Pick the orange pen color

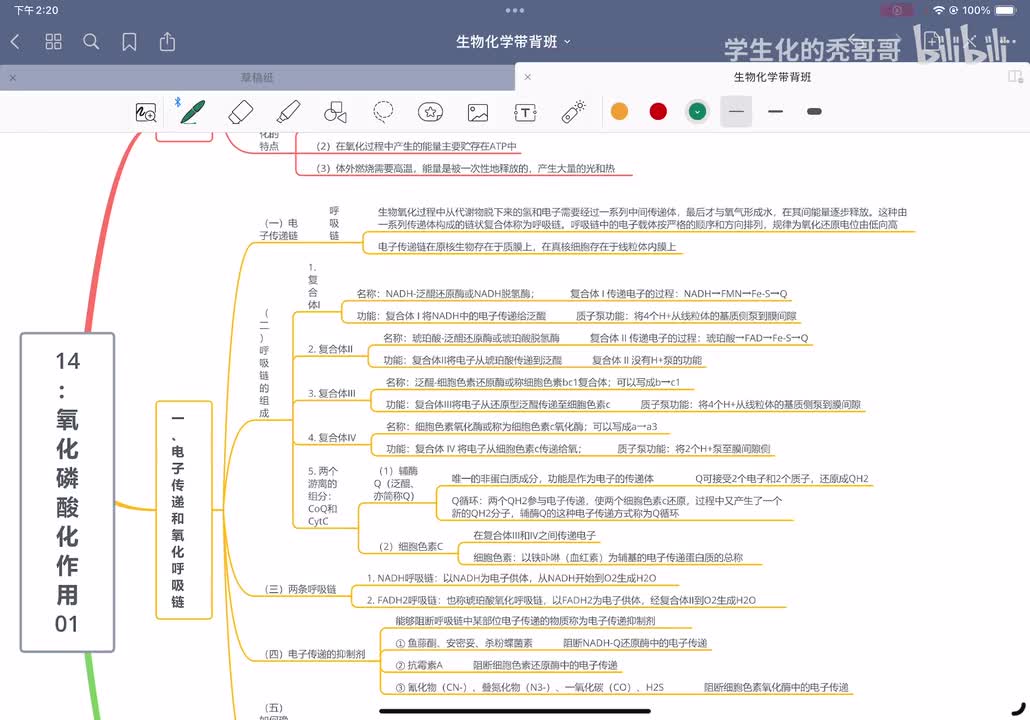coord(619,112)
